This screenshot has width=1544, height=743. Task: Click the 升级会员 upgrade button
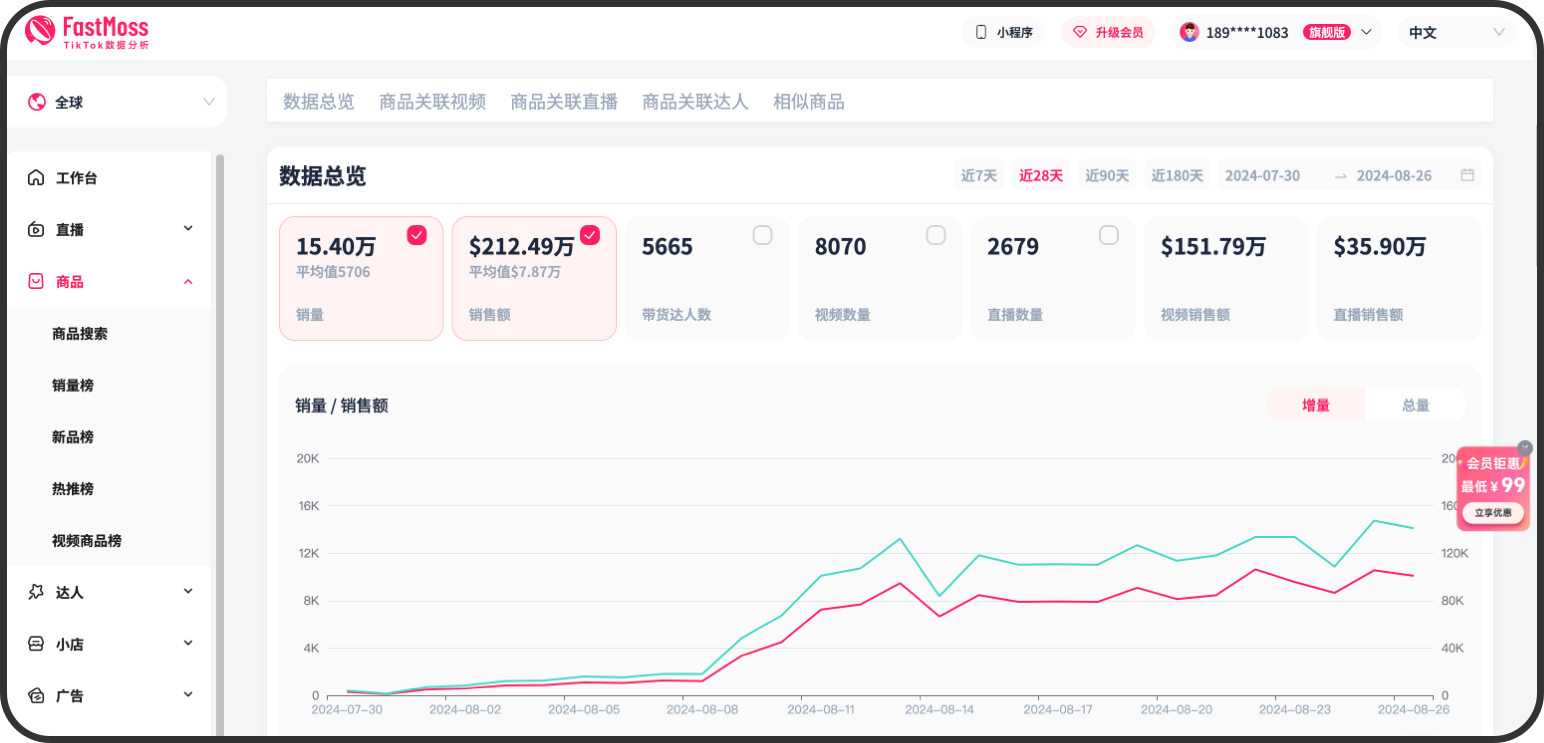tap(1108, 32)
